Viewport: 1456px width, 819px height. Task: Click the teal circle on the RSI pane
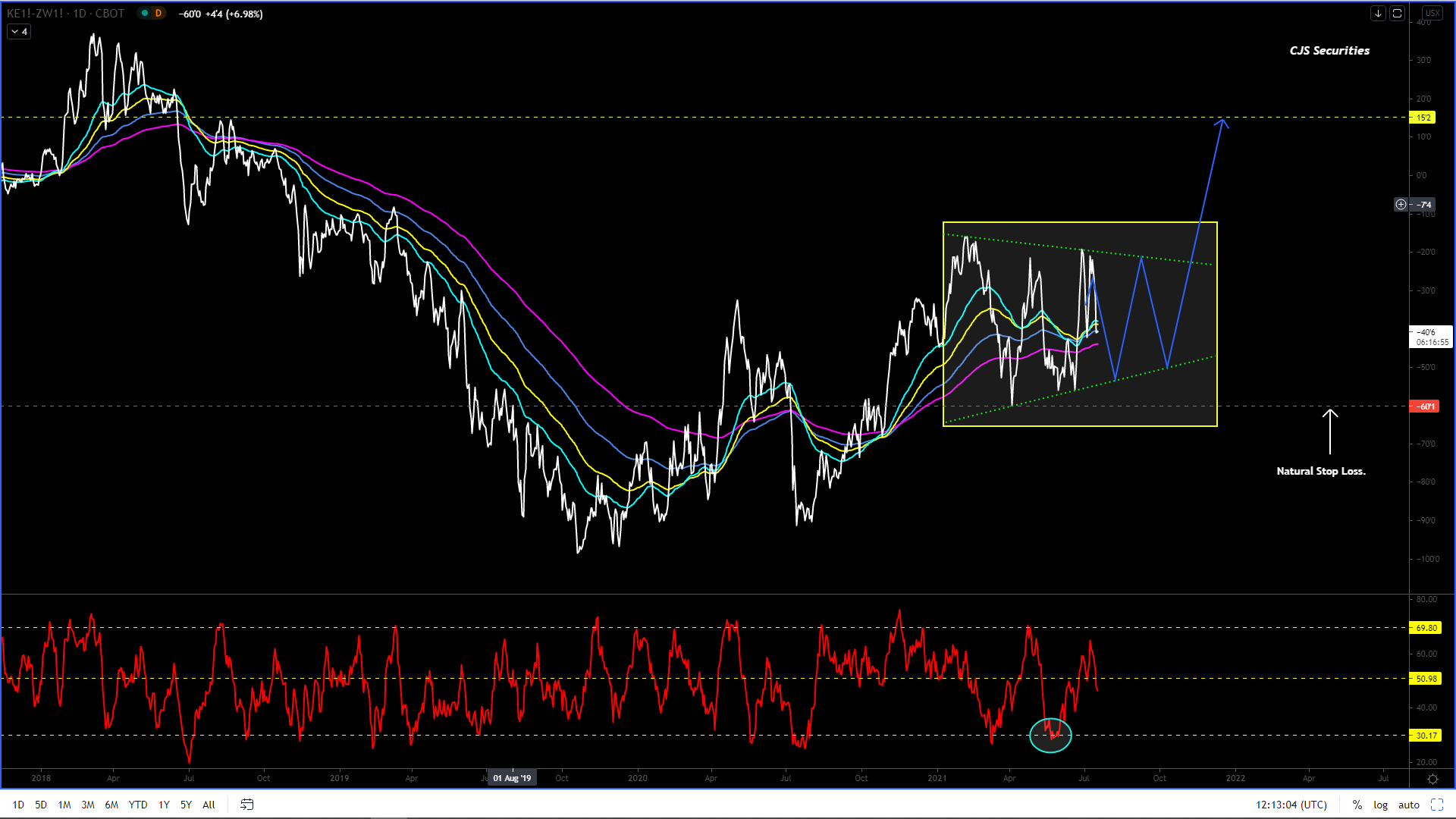pos(1050,735)
